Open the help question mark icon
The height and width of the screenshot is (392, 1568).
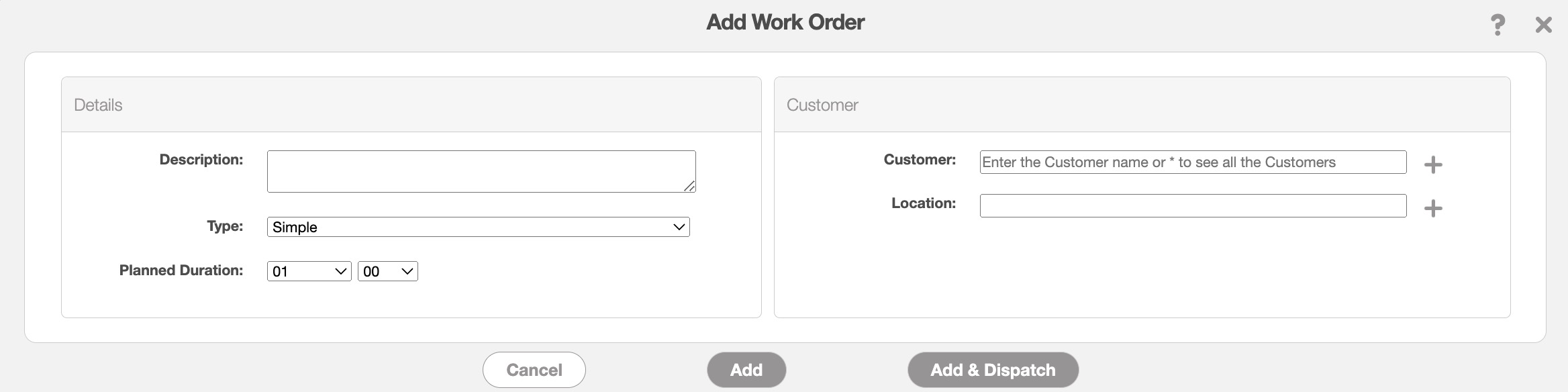coord(1498,26)
